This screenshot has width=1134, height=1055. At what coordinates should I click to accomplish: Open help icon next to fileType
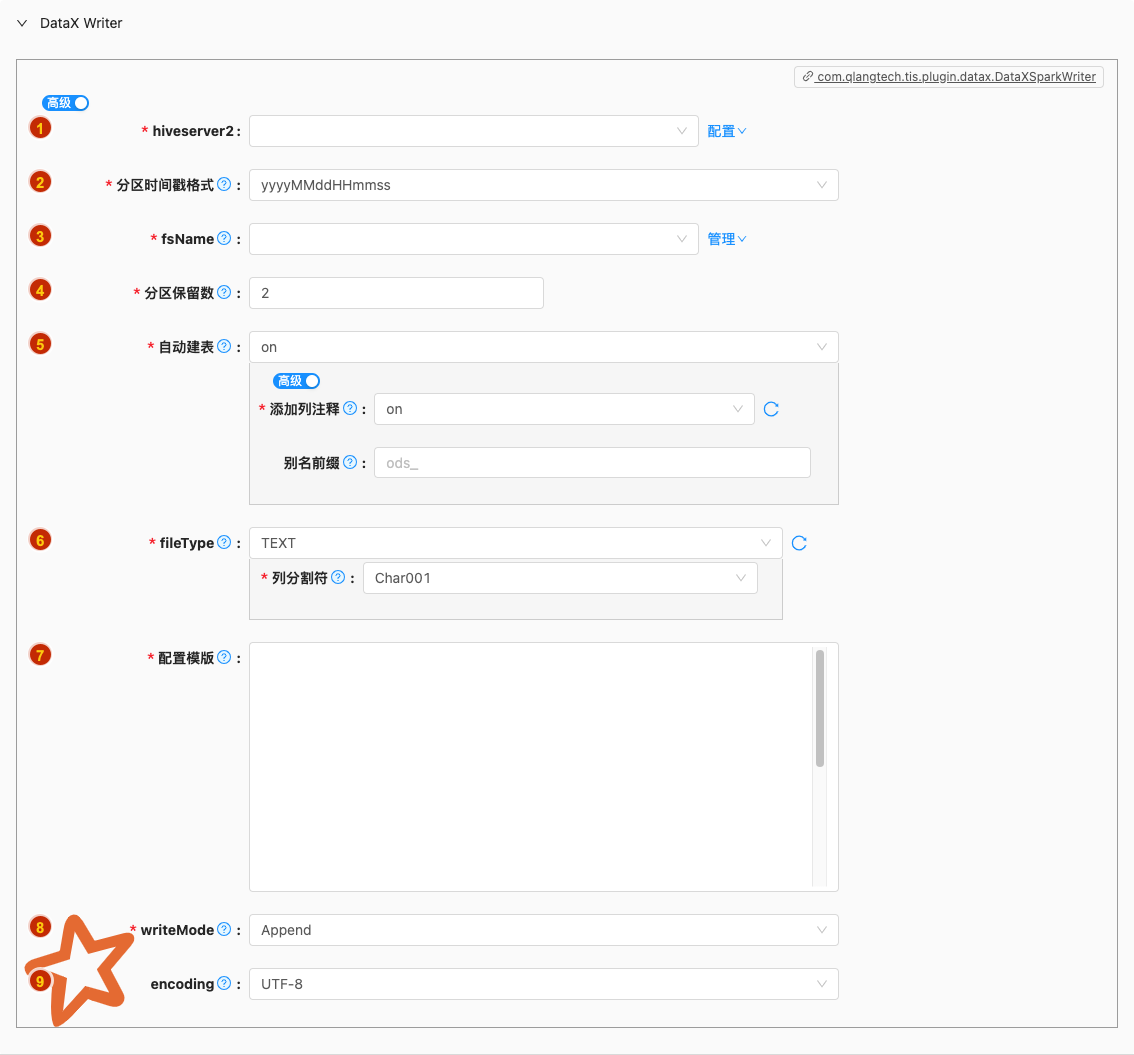(x=224, y=542)
